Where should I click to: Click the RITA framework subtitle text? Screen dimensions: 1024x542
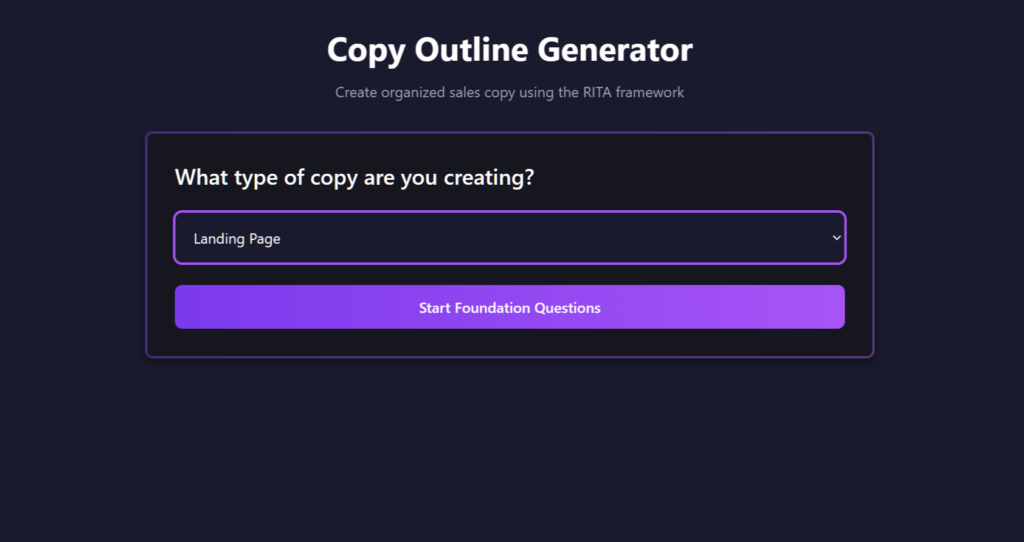(x=509, y=92)
